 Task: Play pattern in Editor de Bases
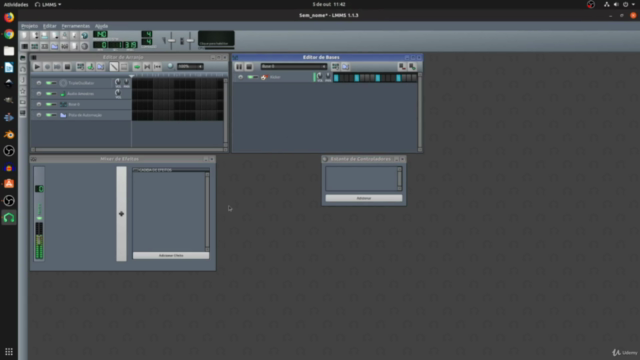[239, 67]
